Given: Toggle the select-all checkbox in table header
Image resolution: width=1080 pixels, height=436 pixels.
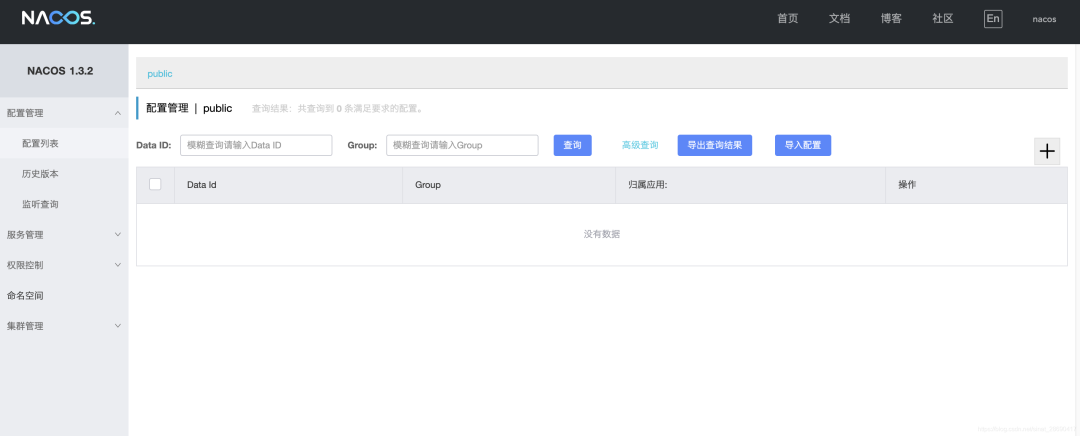Looking at the screenshot, I should (155, 184).
